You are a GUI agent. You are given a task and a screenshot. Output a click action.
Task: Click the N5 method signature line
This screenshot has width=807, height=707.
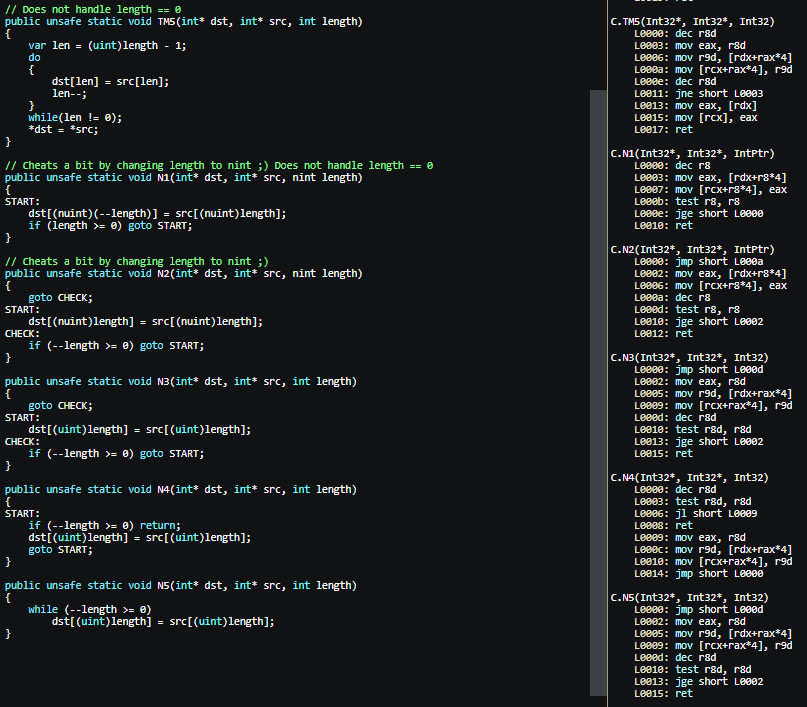click(181, 586)
